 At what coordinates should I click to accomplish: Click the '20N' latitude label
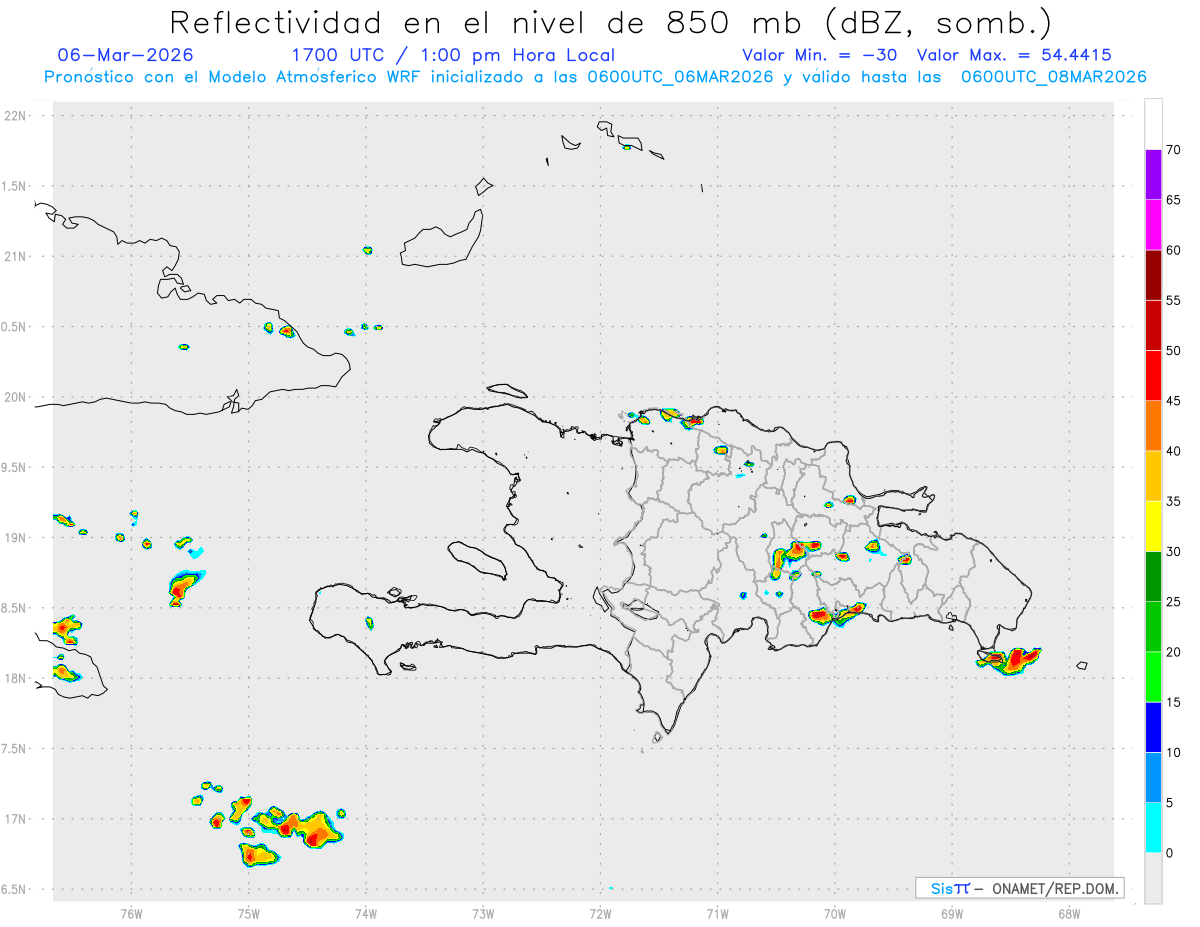tap(17, 397)
